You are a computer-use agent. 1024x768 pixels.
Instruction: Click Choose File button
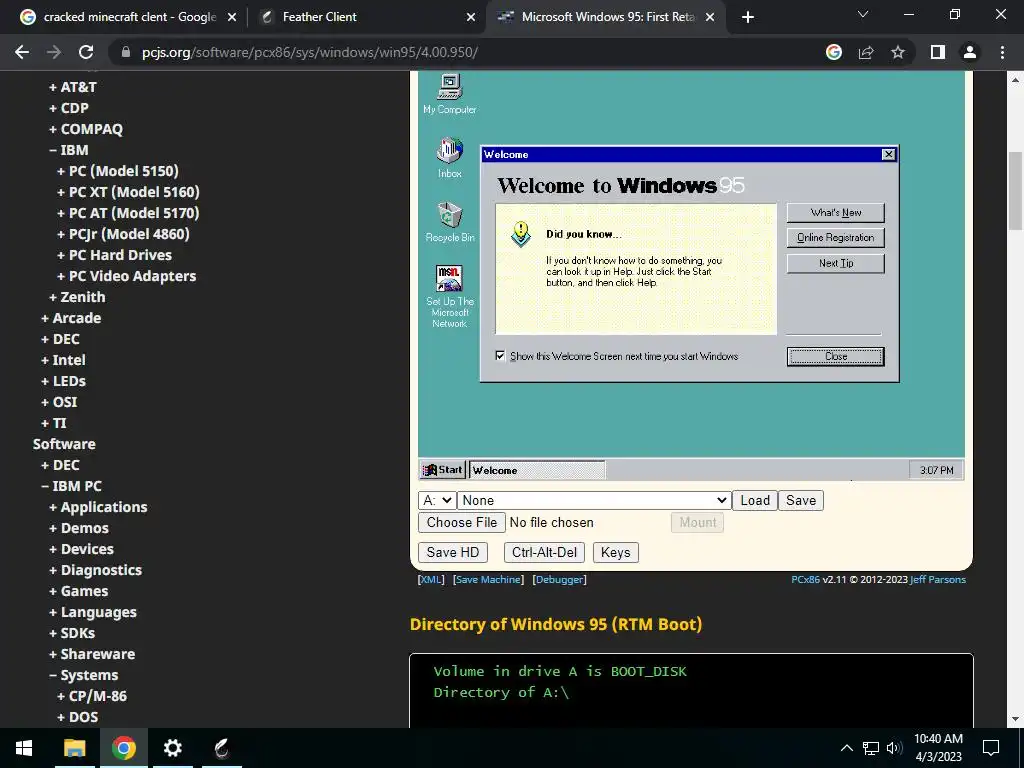point(462,522)
